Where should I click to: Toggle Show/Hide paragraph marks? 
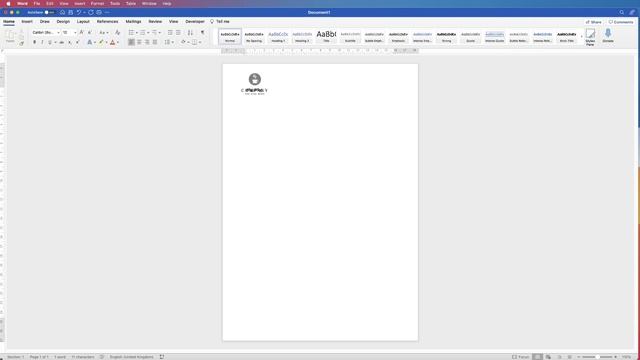[x=202, y=33]
